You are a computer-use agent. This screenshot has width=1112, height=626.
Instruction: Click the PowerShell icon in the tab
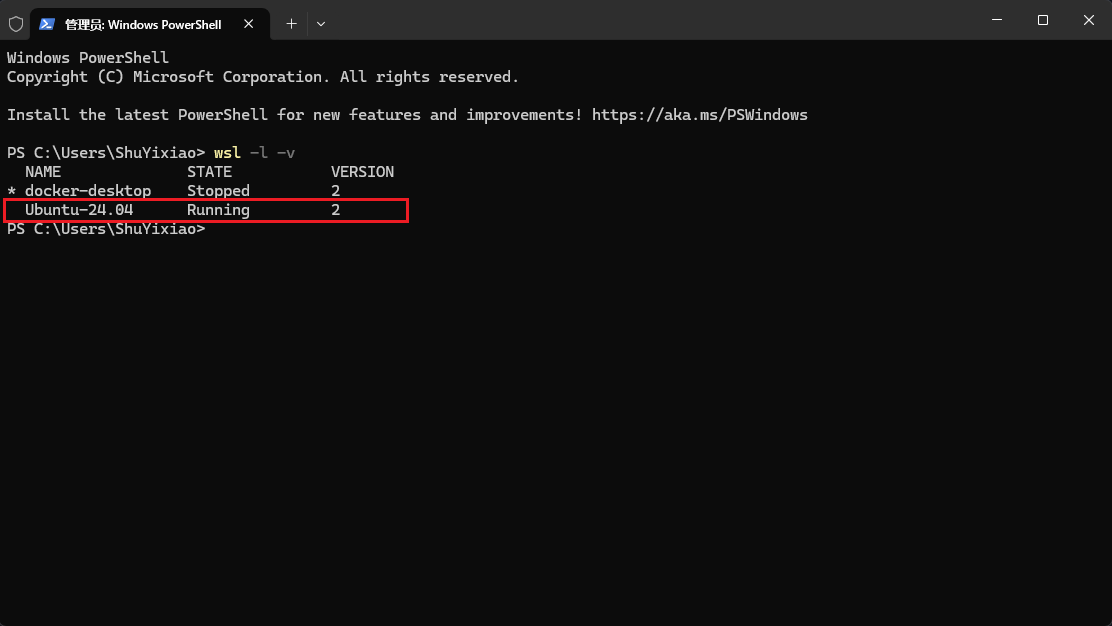pos(47,24)
